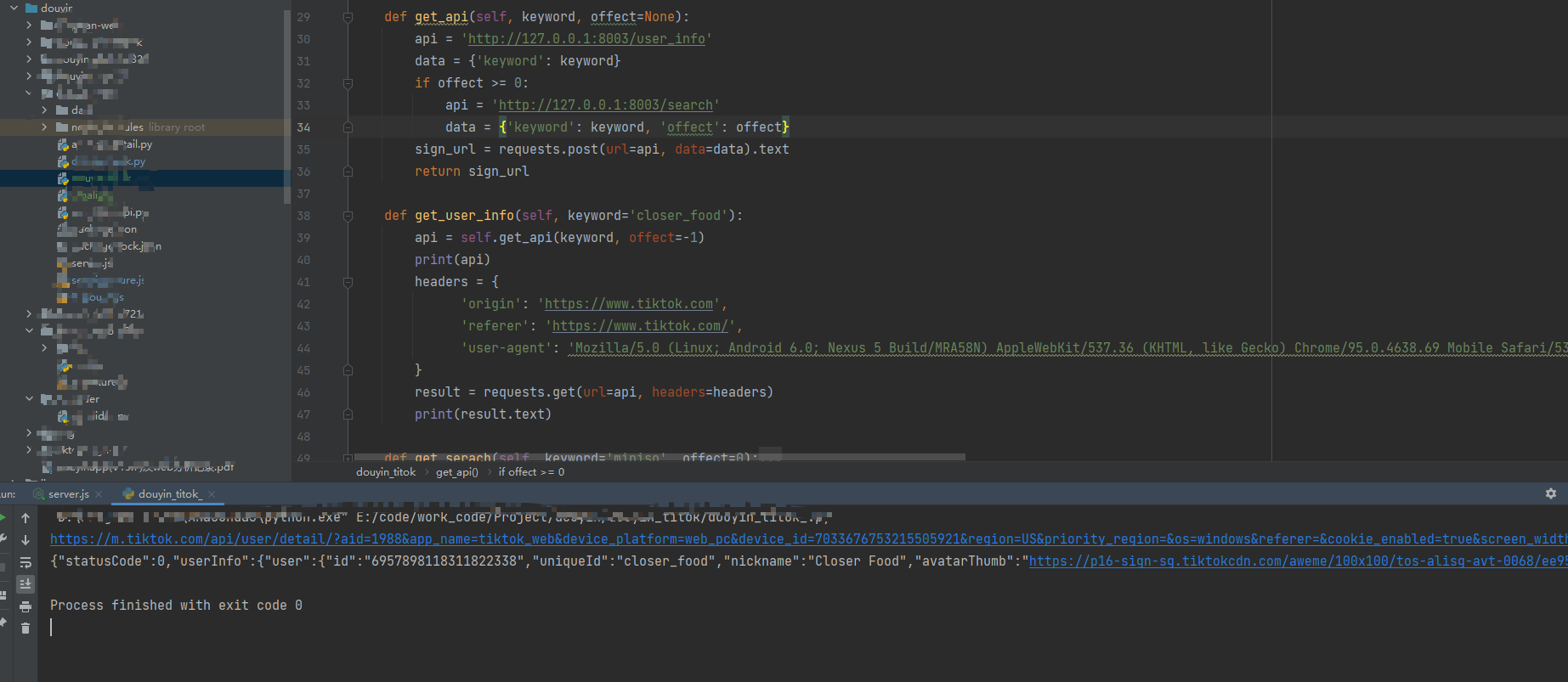
Task: Close the server.js run tab
Action: point(99,494)
